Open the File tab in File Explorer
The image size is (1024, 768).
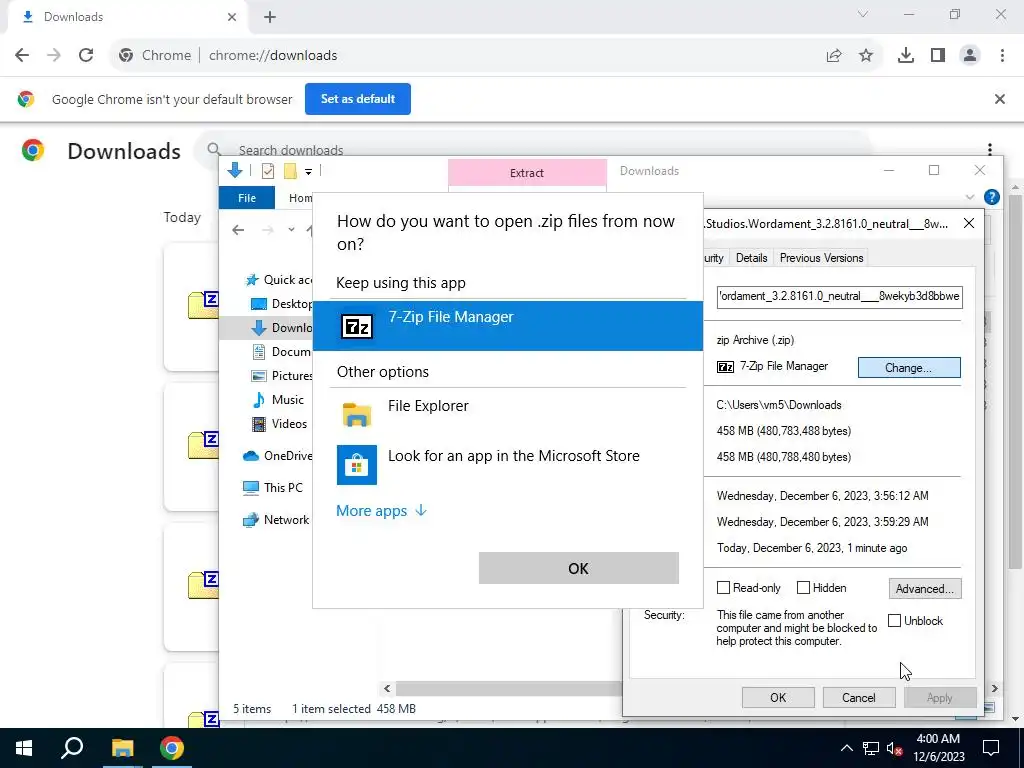247,198
